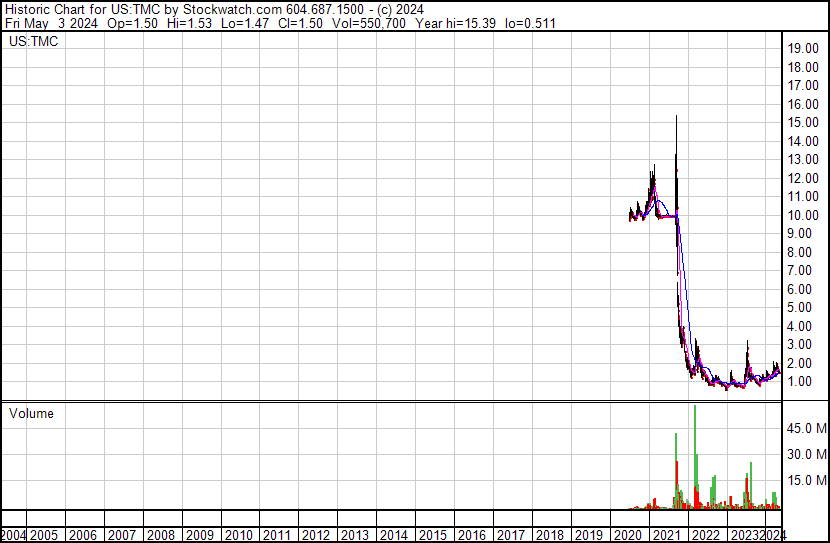Click the 2008 year label on time axis
This screenshot has height=543, width=830.
click(161, 535)
